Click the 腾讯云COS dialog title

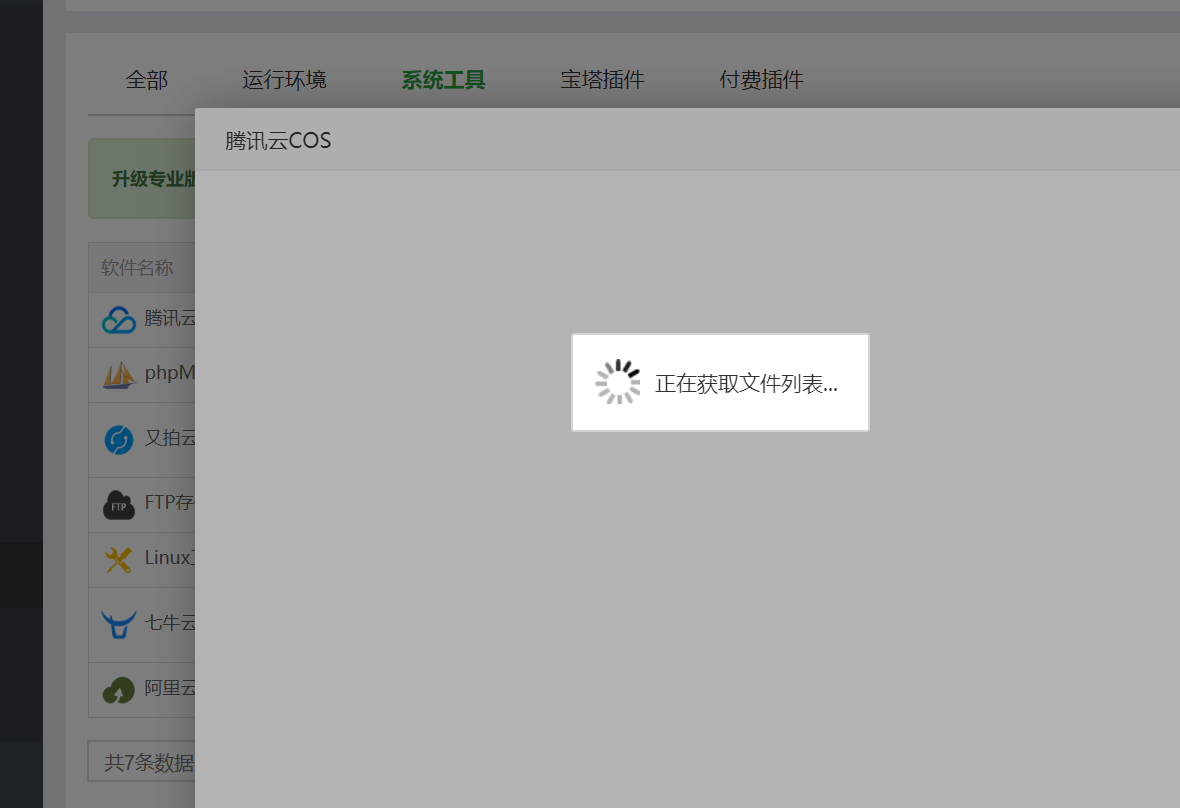[278, 141]
